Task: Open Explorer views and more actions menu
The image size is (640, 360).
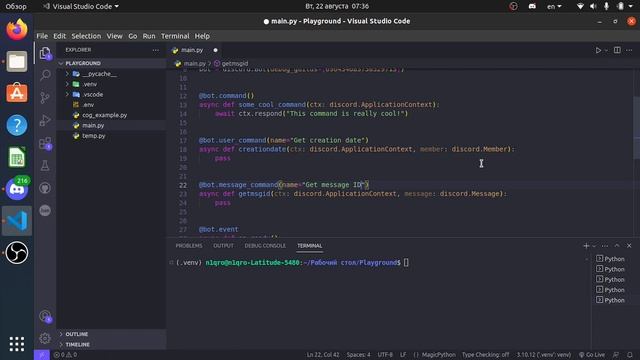Action: point(156,50)
